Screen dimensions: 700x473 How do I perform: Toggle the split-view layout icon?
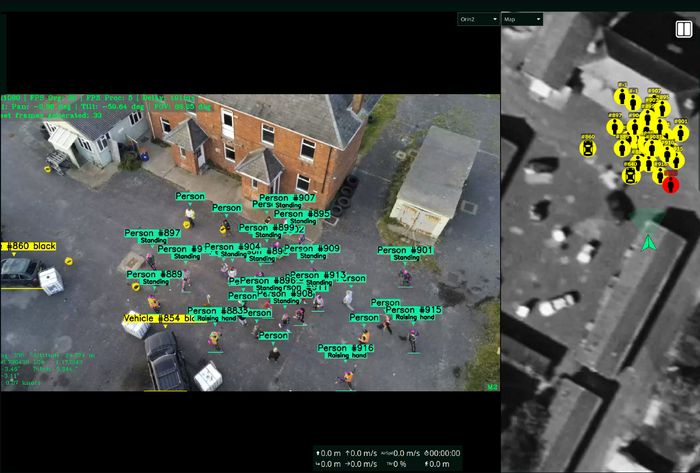pyautogui.click(x=685, y=27)
